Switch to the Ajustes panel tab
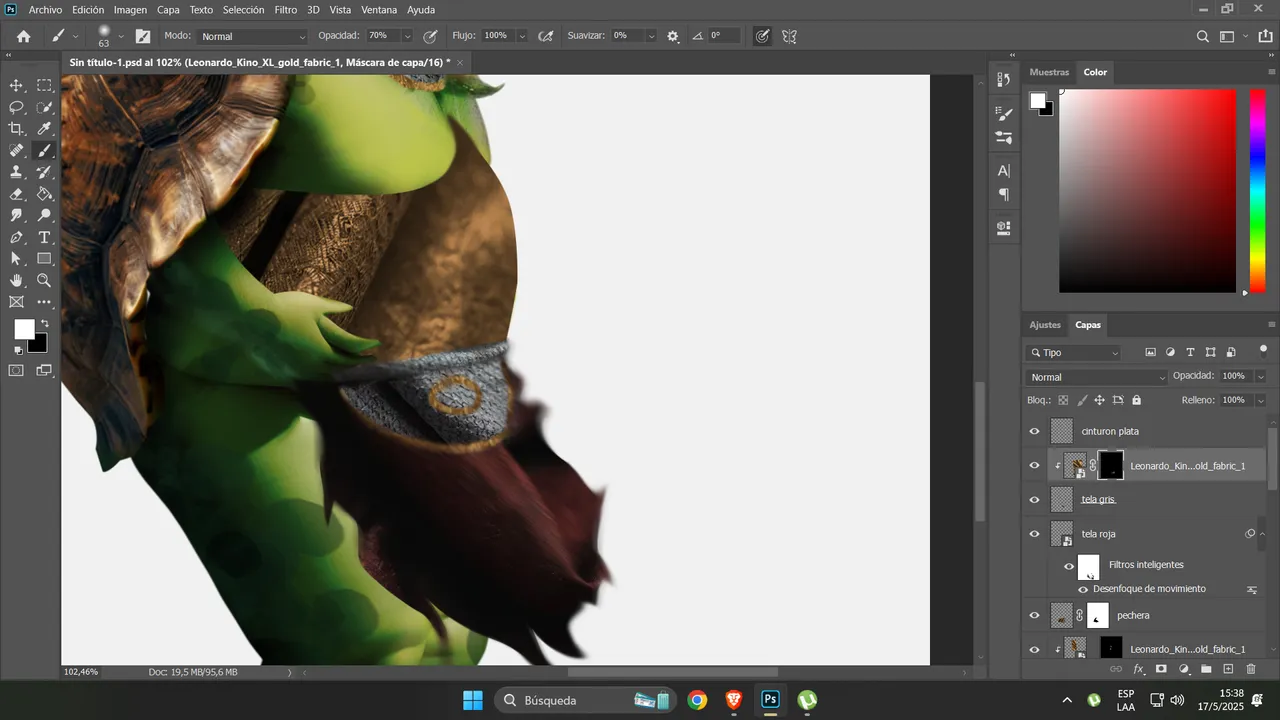 [1045, 325]
